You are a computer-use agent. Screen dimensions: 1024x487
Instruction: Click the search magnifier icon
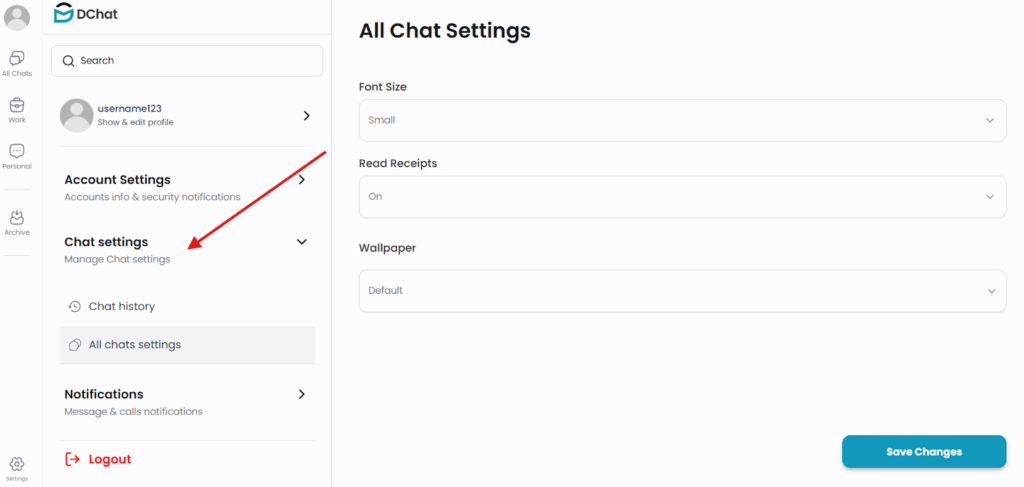69,61
